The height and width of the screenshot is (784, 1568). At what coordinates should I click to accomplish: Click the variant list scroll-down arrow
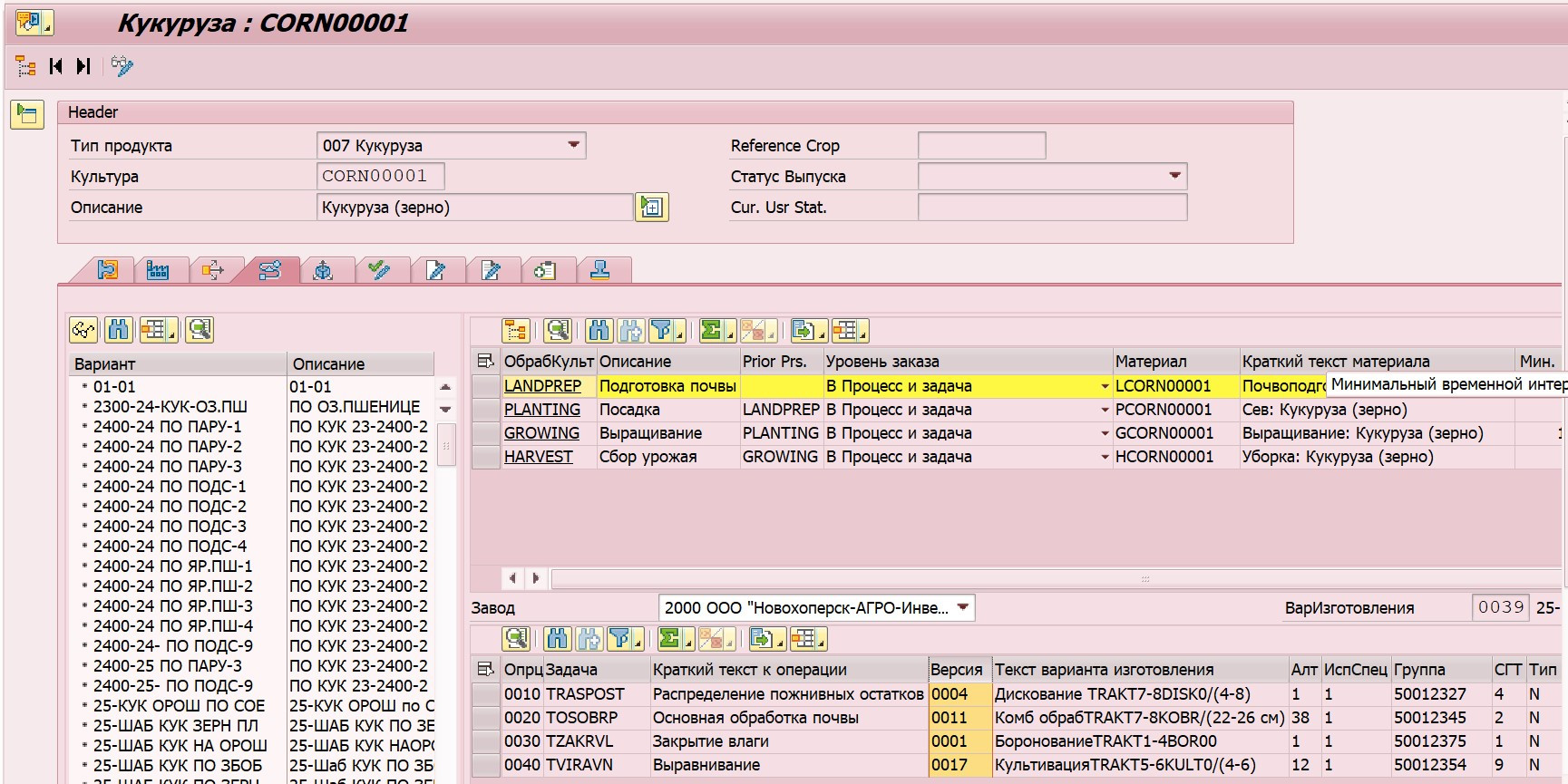point(445,410)
